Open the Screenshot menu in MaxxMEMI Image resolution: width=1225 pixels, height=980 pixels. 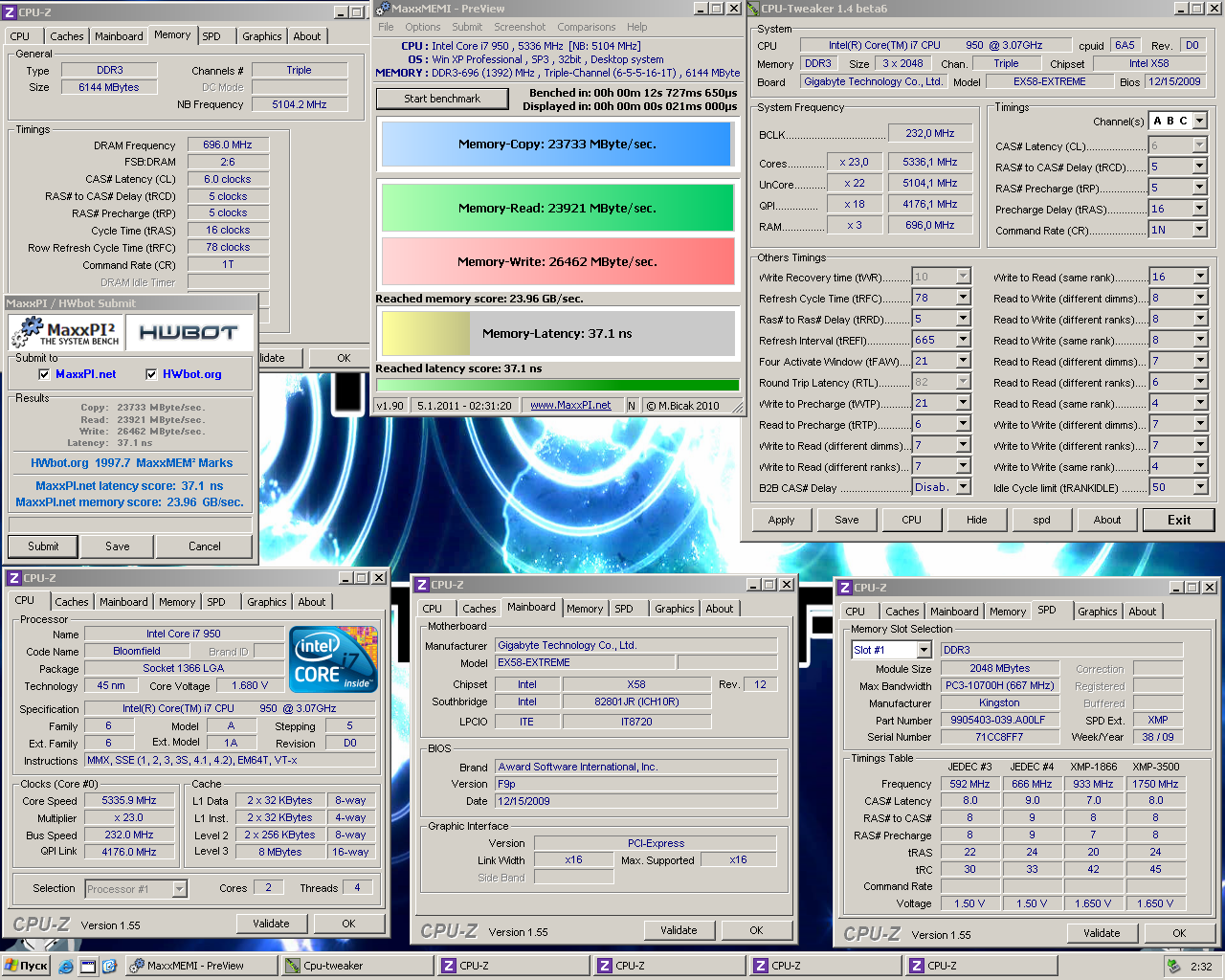click(x=520, y=27)
